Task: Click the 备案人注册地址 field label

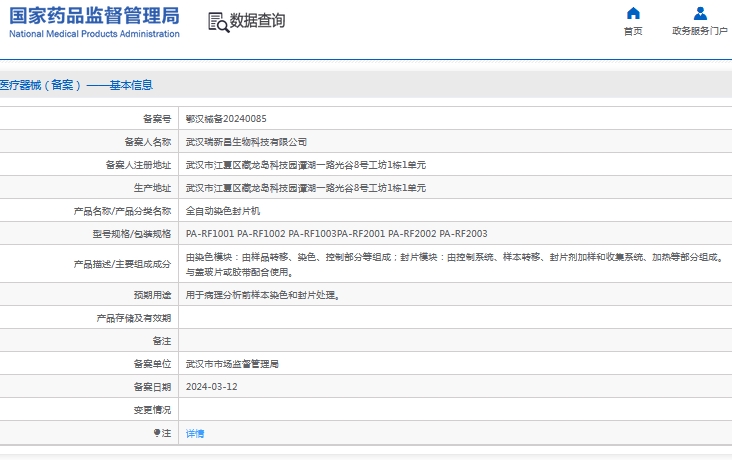Action: 138,165
